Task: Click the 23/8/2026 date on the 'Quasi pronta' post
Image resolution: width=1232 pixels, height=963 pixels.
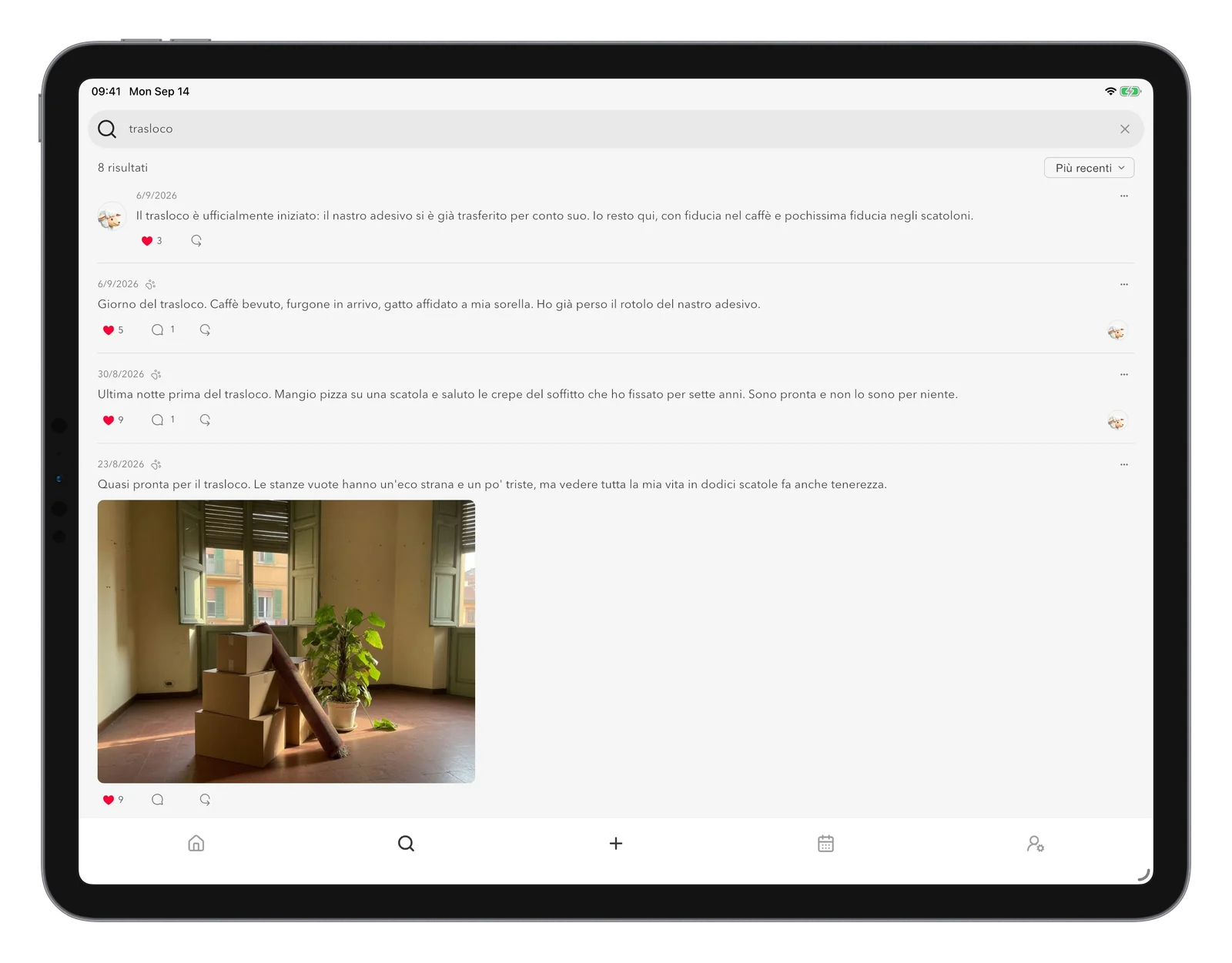Action: click(121, 464)
